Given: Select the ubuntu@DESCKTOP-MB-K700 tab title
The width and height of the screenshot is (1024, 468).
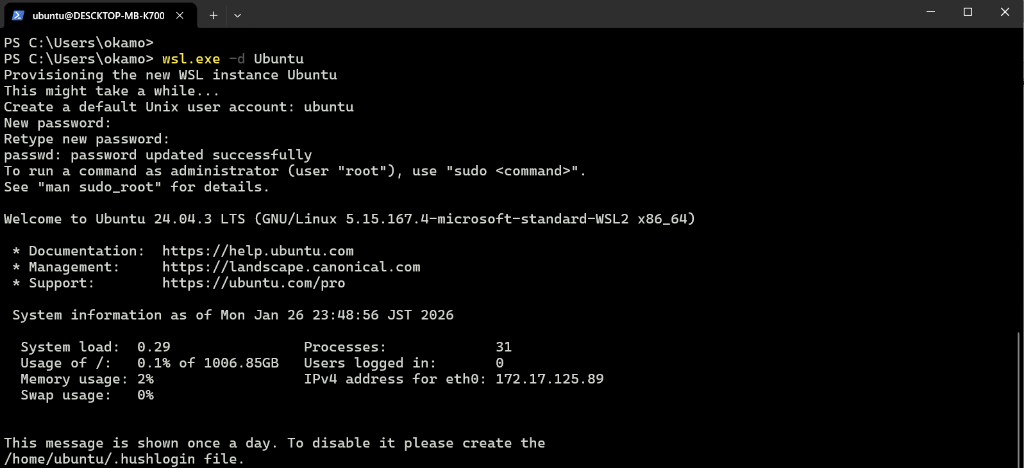Looking at the screenshot, I should pyautogui.click(x=99, y=15).
